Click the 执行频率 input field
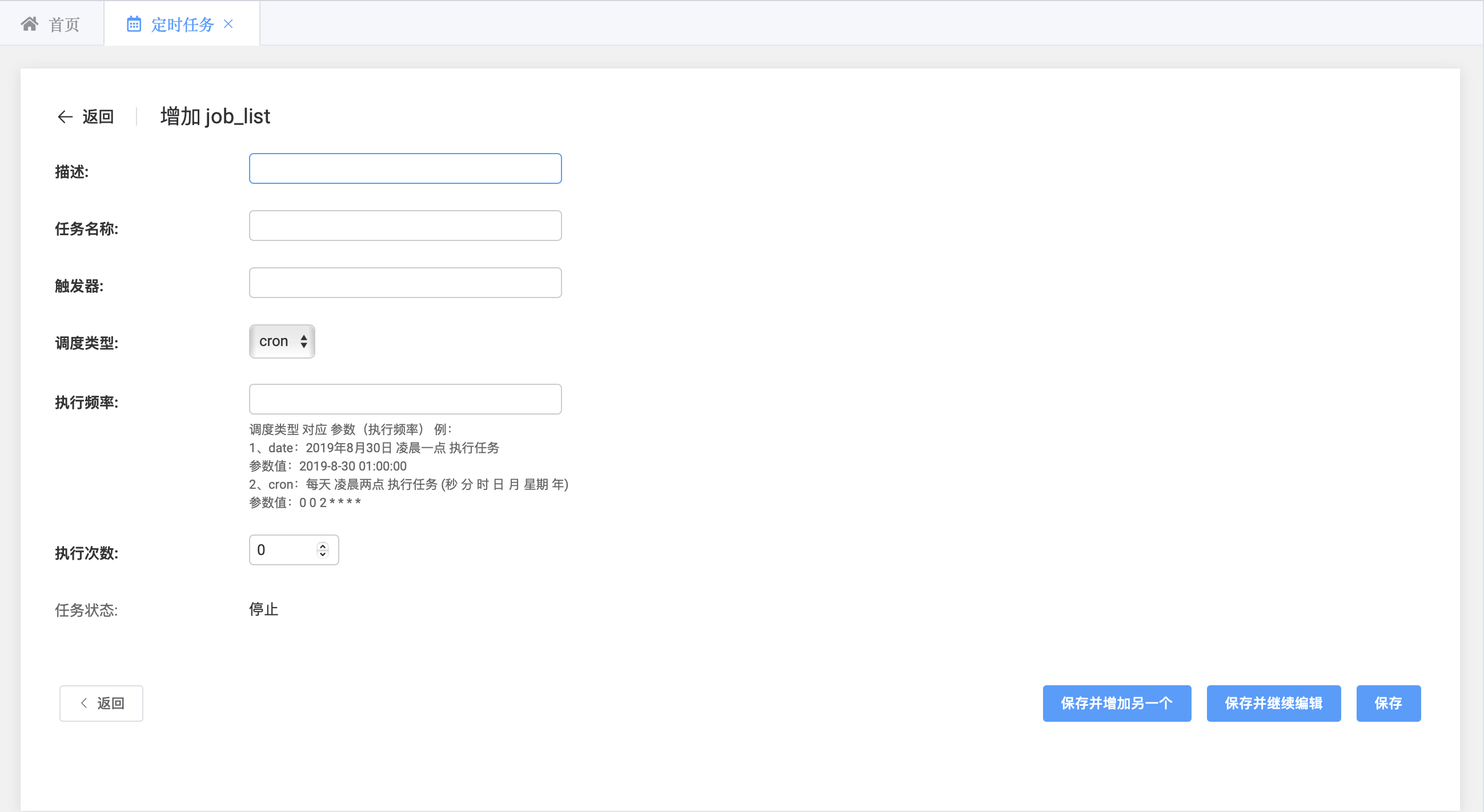This screenshot has width=1484, height=812. 405,399
